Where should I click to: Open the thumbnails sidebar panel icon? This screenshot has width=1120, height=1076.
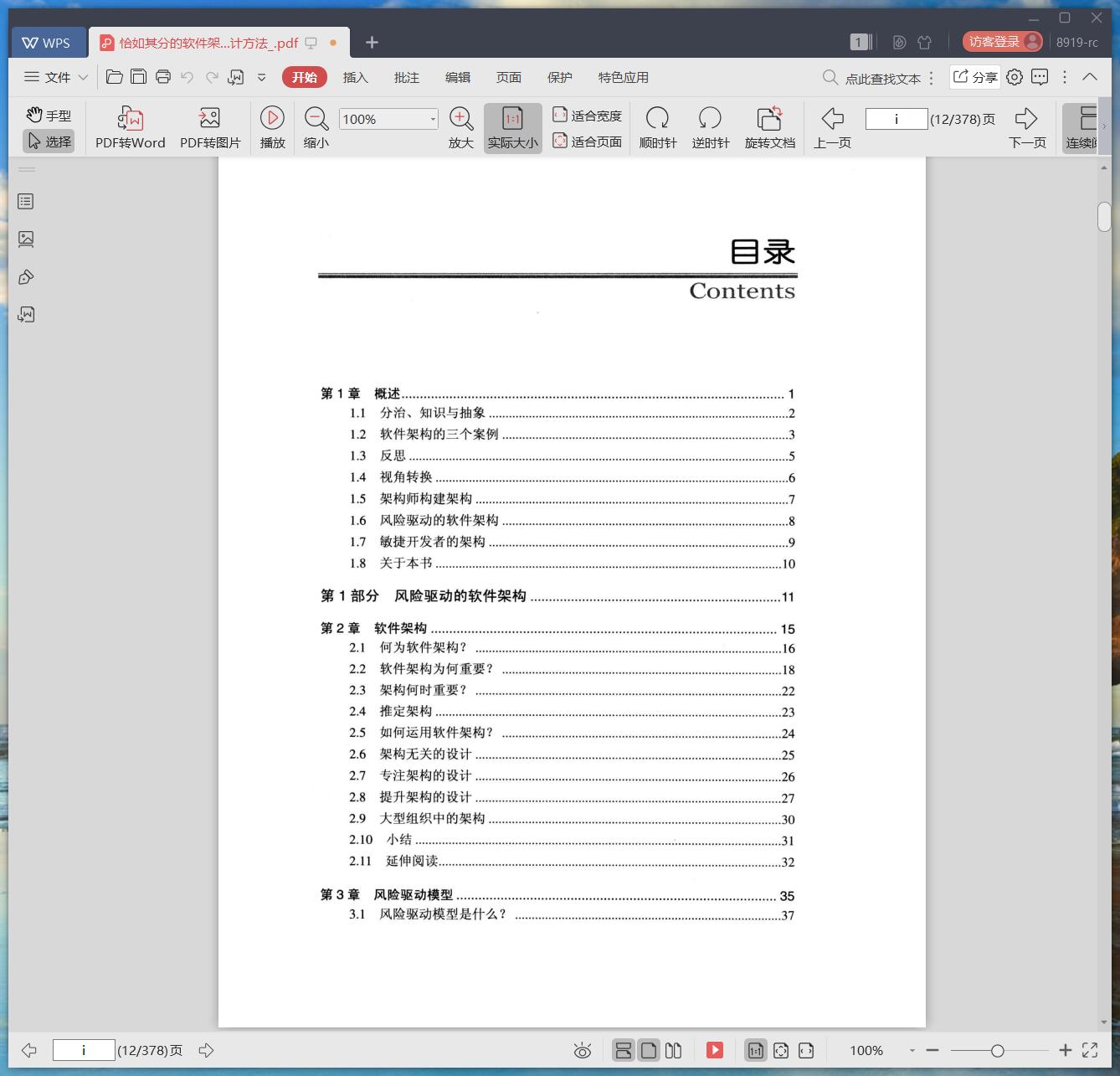(26, 239)
